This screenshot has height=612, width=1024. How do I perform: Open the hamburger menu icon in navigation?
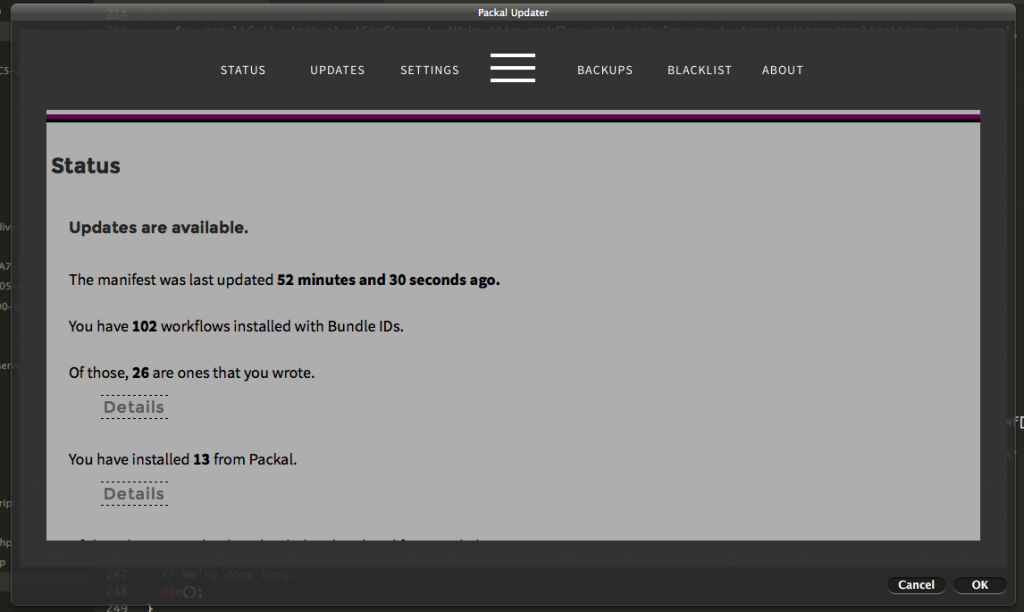click(512, 68)
